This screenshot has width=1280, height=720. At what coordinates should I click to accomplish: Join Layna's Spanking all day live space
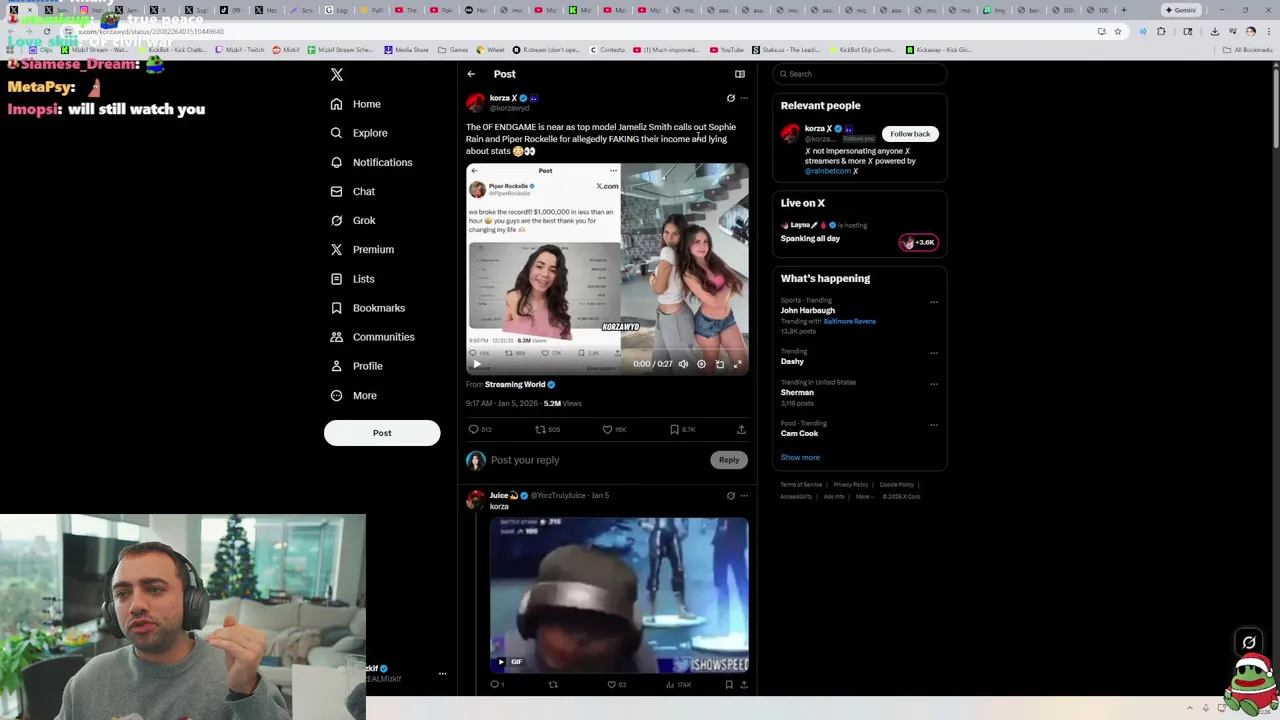pos(918,242)
